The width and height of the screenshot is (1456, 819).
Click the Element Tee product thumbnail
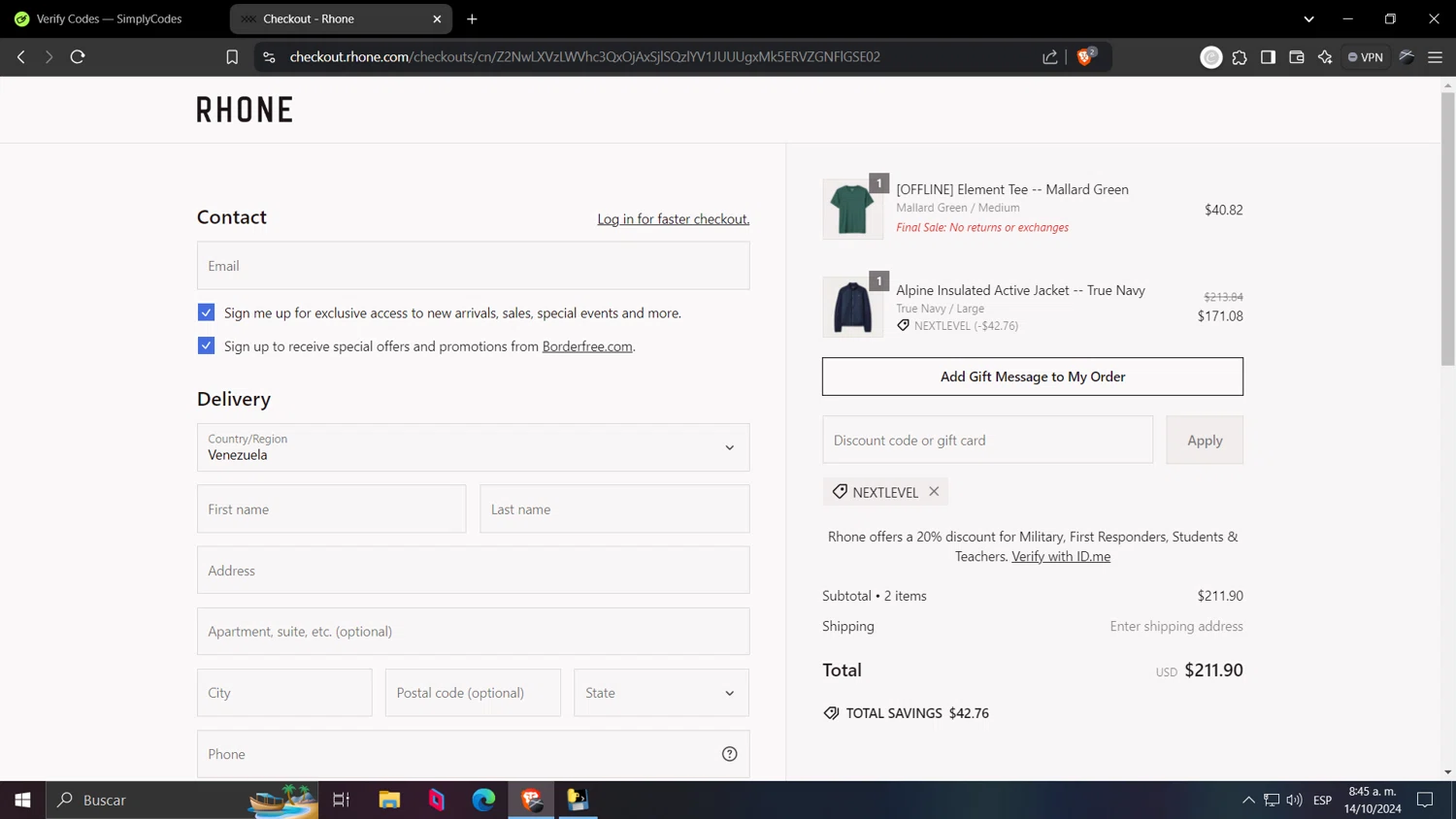click(x=852, y=209)
